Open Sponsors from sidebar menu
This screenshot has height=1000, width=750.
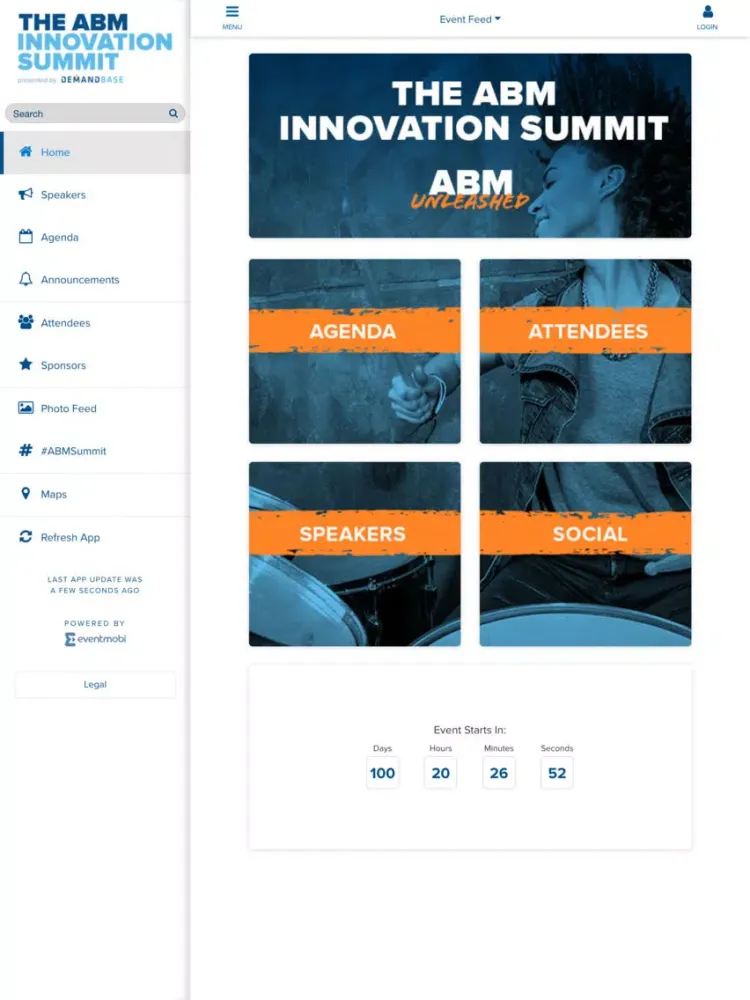pyautogui.click(x=95, y=365)
